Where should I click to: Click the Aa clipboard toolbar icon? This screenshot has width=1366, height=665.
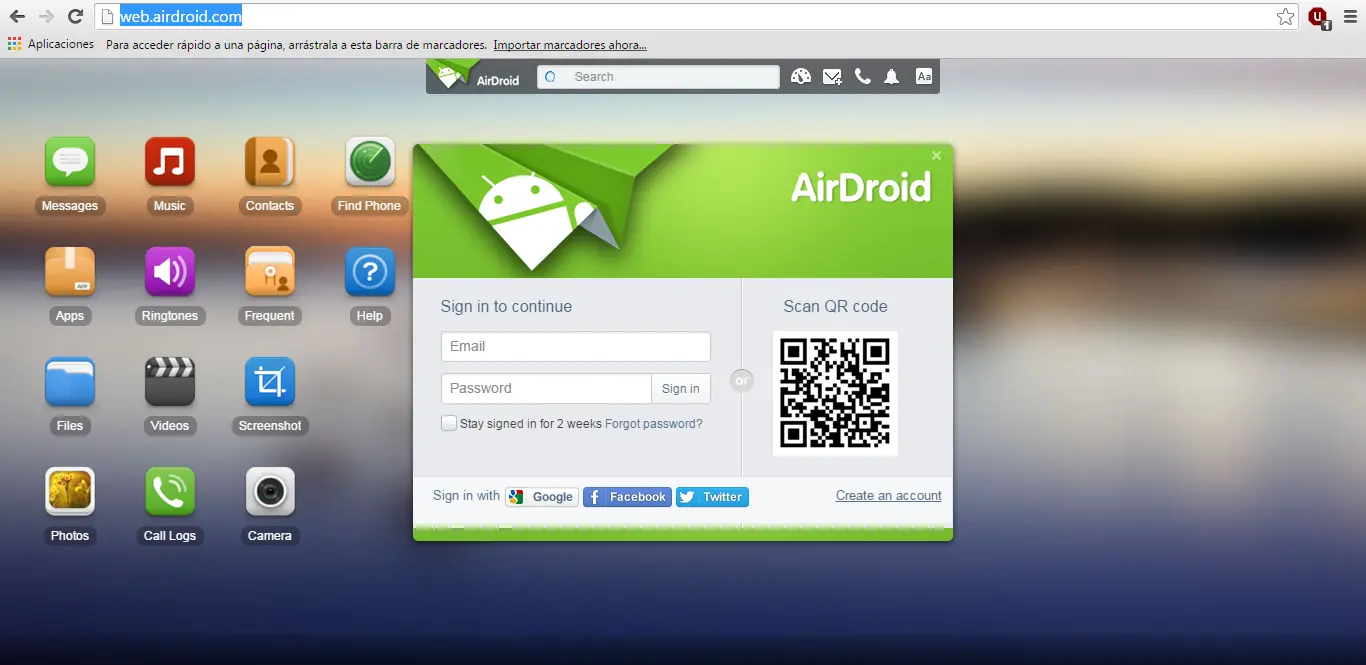924,76
